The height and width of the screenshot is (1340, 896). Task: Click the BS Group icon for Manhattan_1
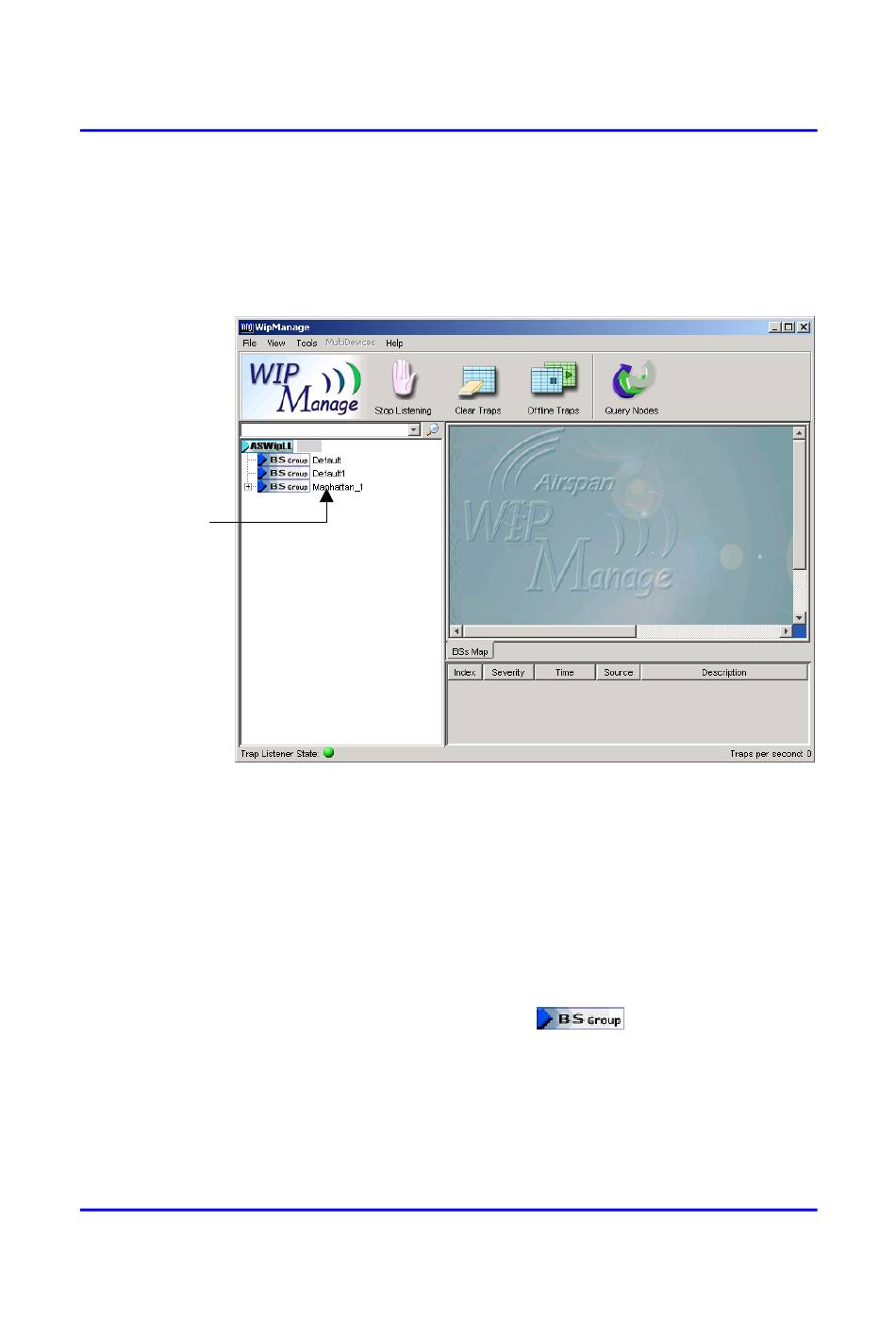click(283, 487)
